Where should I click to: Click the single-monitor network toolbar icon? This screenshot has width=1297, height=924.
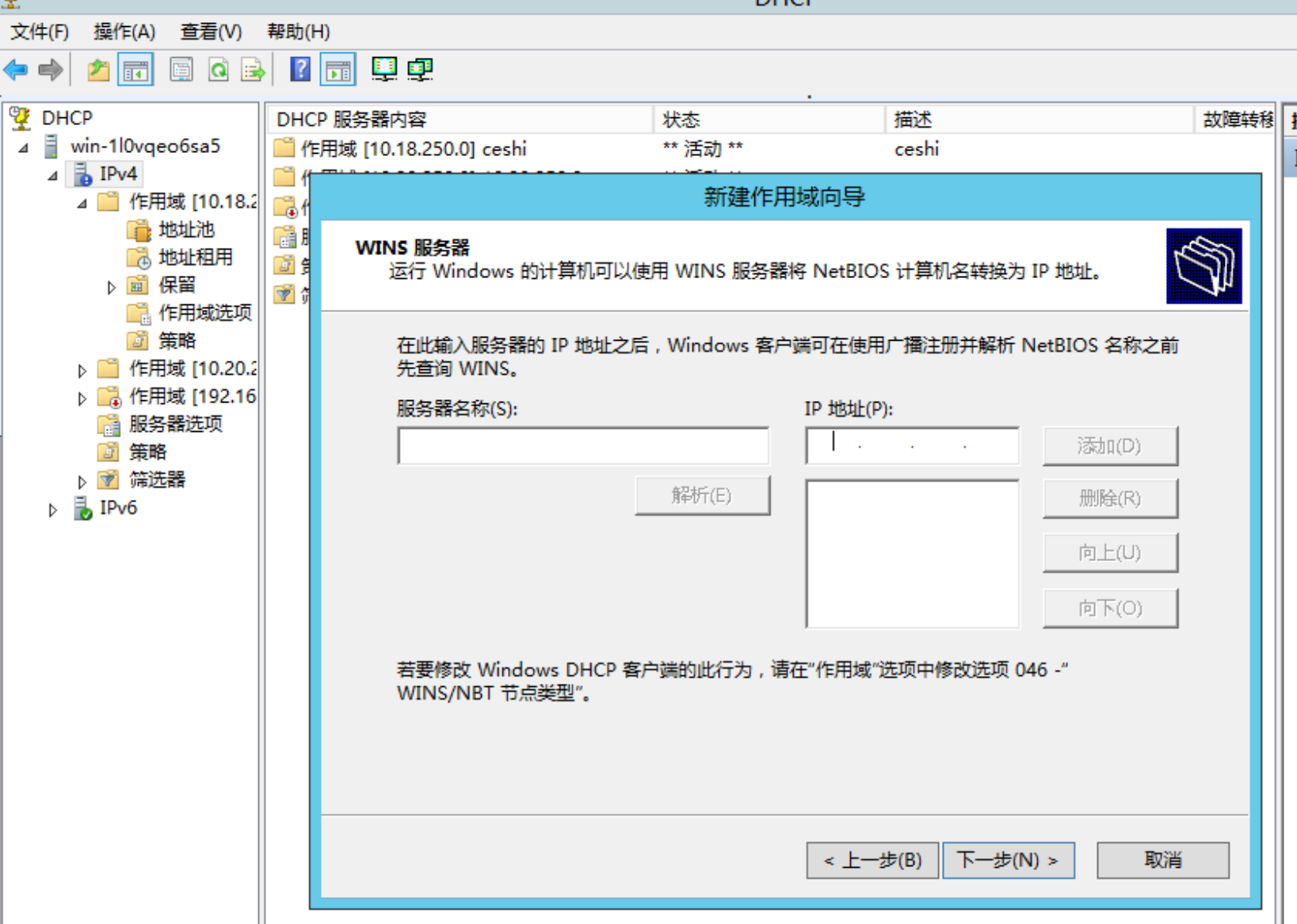pyautogui.click(x=384, y=70)
